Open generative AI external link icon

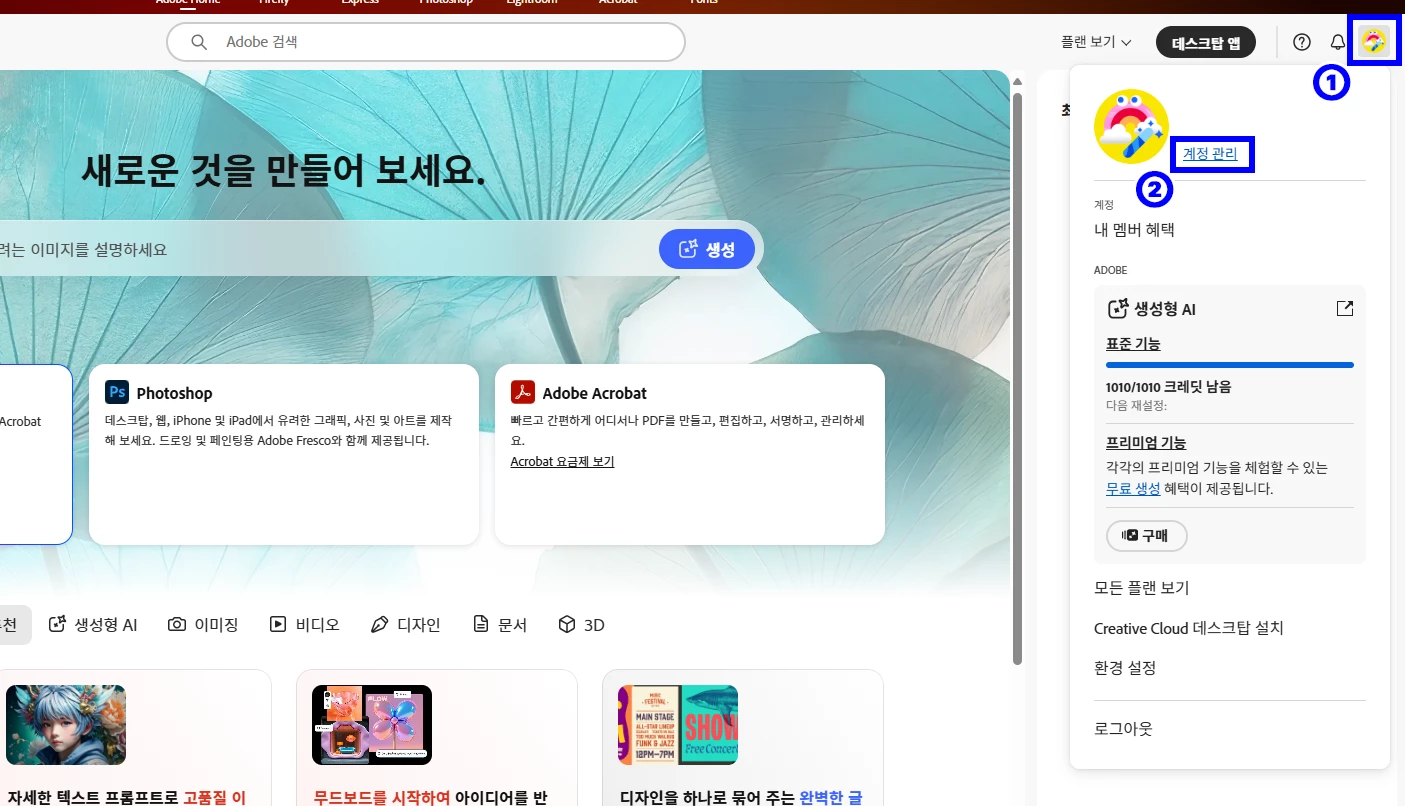point(1345,309)
